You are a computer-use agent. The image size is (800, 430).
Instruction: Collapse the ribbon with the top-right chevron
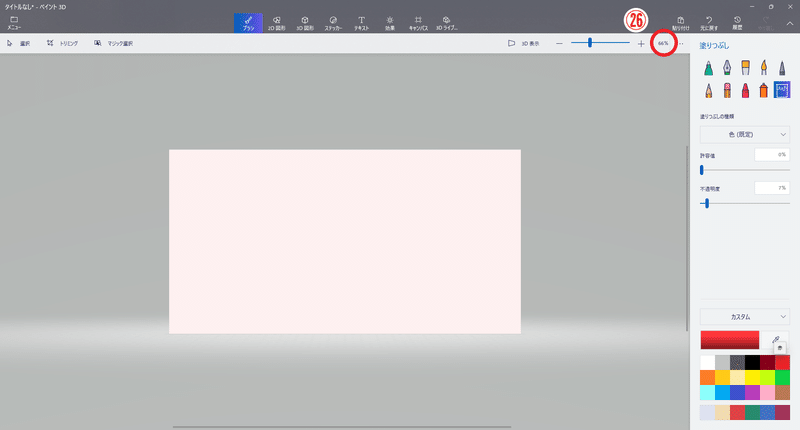coord(789,23)
